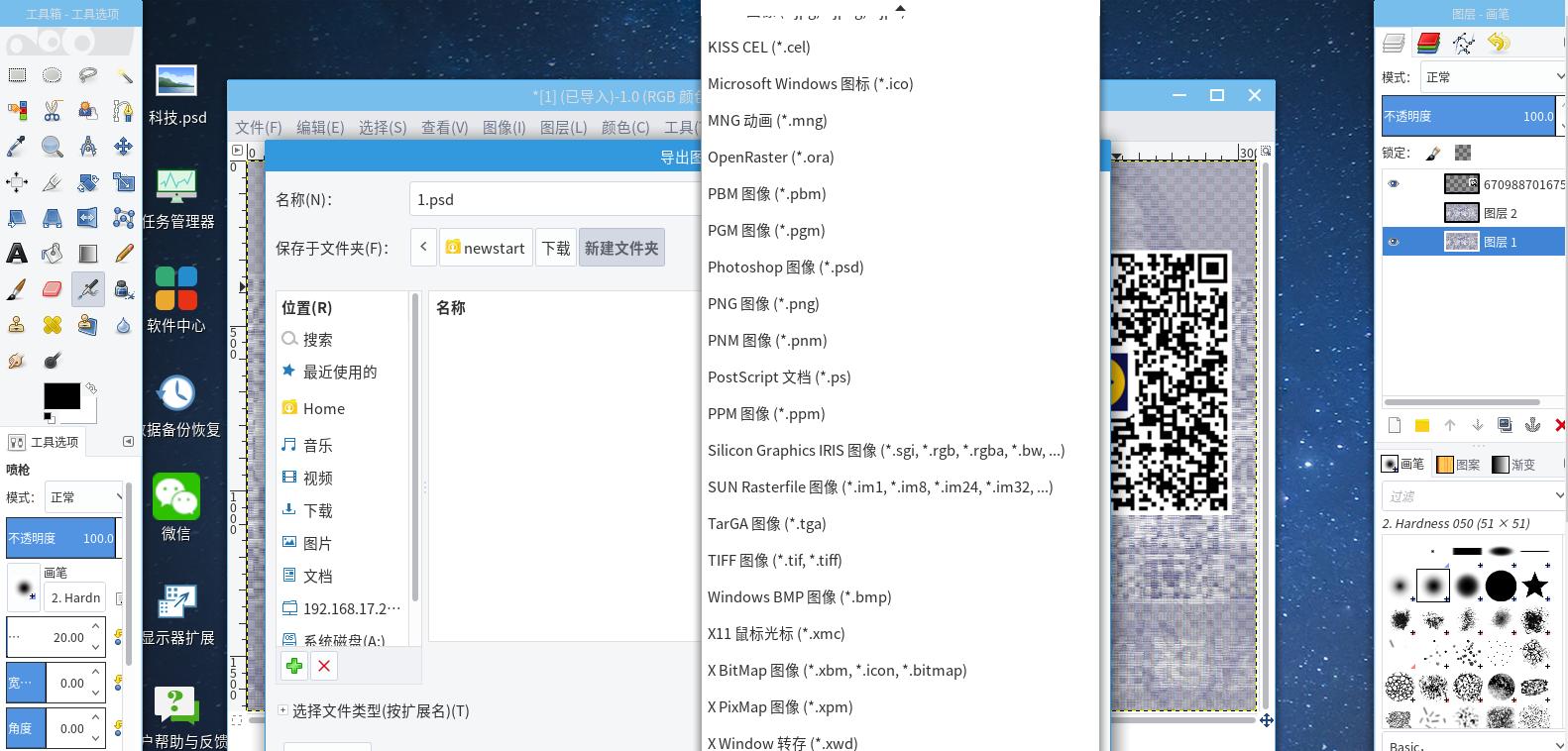Select the Fuzzy Select magic wand tool
Viewport: 1568px width, 751px height.
[x=124, y=75]
